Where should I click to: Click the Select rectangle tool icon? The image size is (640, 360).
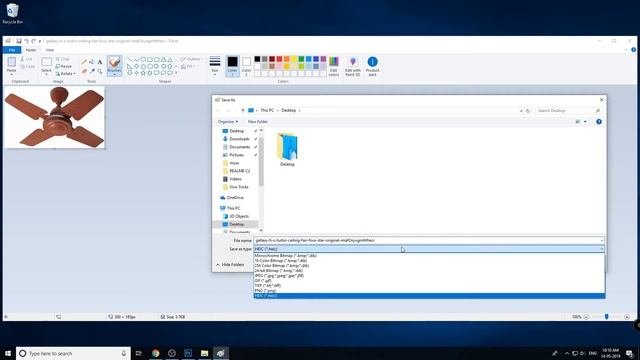tap(47, 62)
